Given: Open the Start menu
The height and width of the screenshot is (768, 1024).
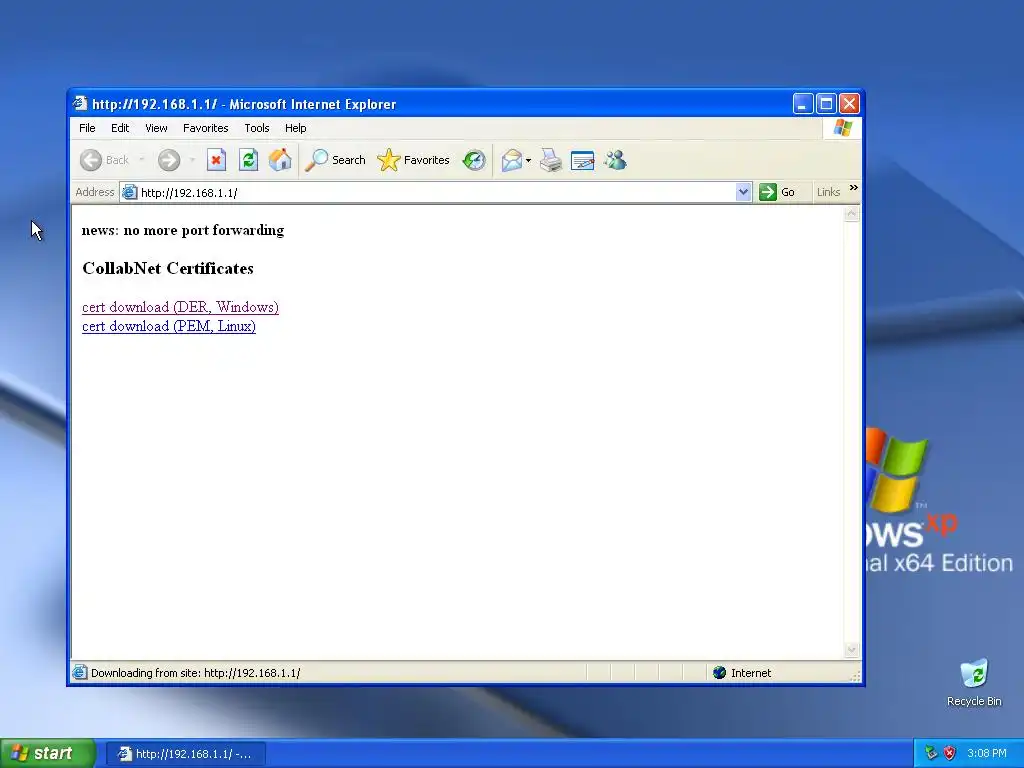Looking at the screenshot, I should 48,753.
